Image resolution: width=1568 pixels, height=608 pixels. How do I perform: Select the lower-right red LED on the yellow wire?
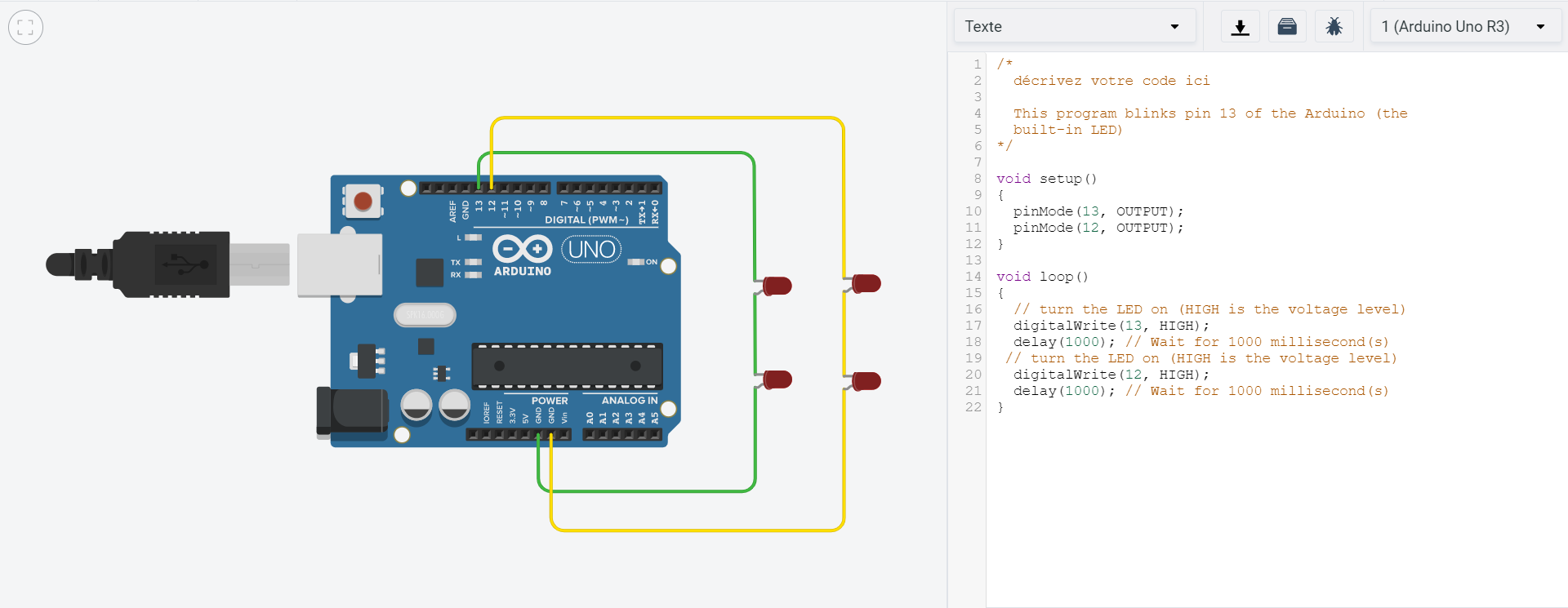click(866, 381)
